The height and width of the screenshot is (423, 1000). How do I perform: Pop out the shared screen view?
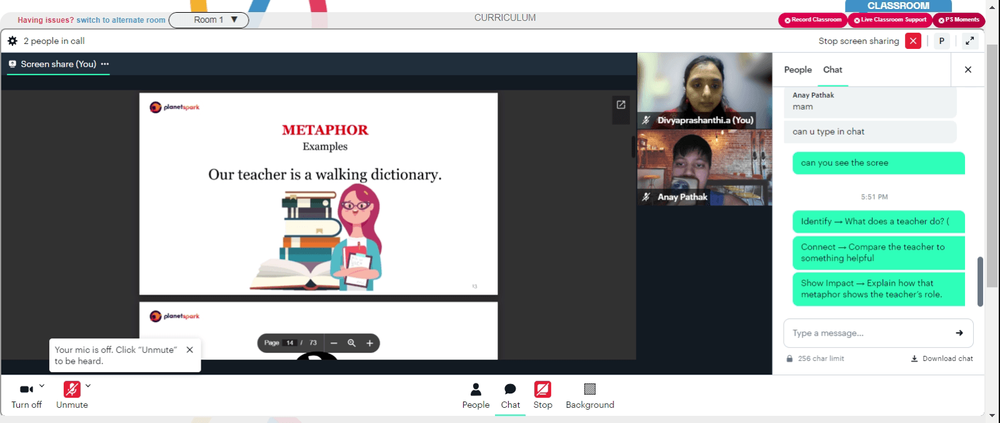[x=621, y=105]
